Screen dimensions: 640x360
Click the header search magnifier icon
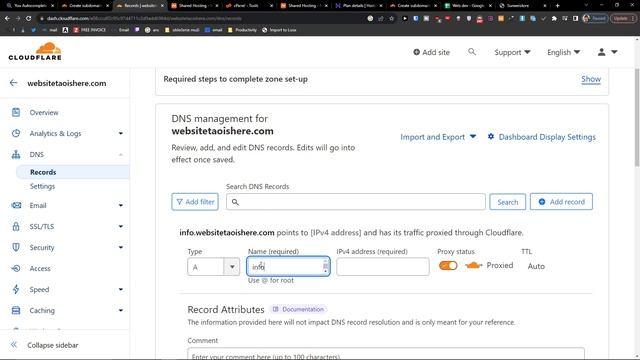(x=472, y=51)
